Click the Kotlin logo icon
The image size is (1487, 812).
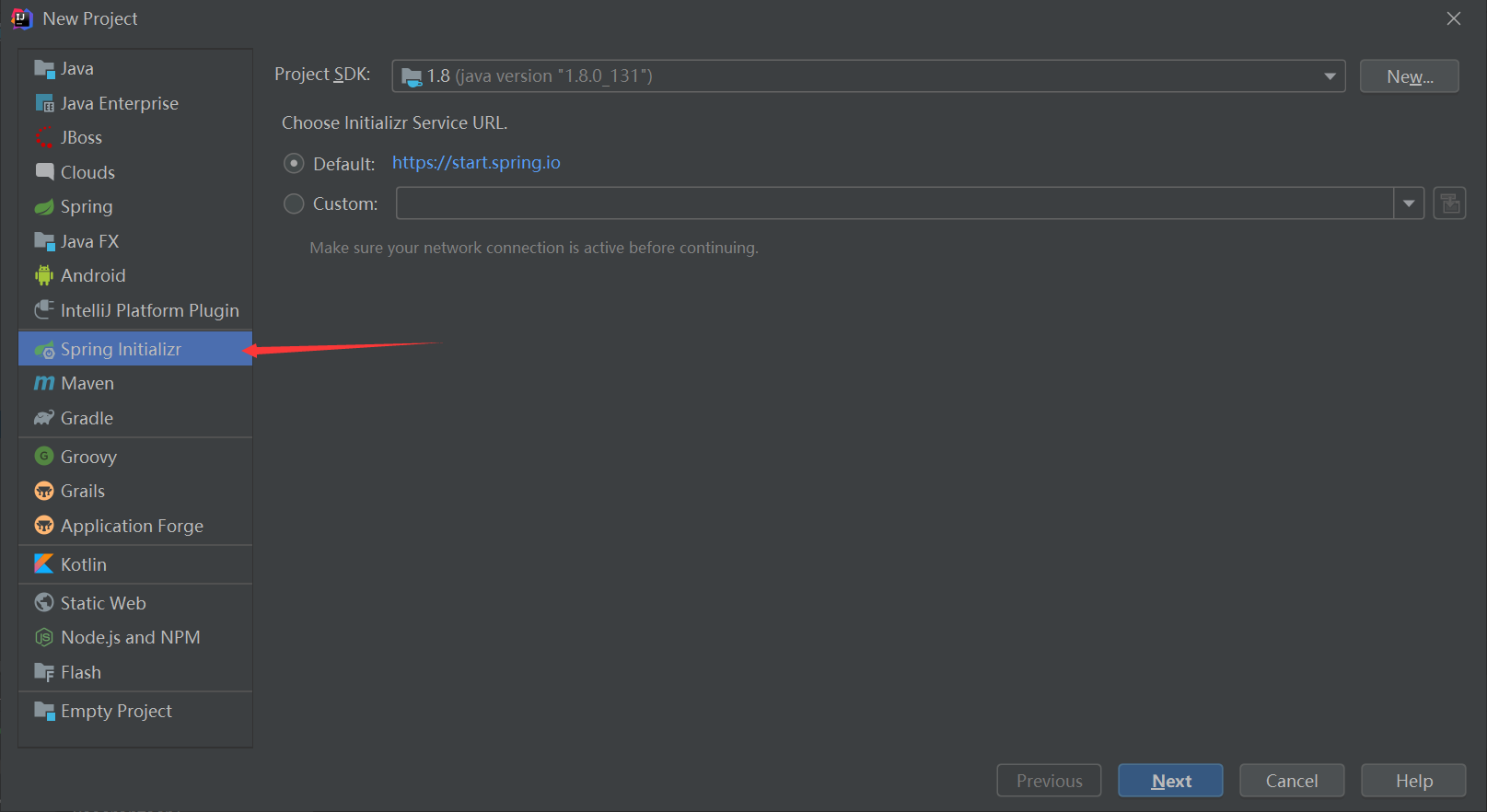pyautogui.click(x=44, y=563)
